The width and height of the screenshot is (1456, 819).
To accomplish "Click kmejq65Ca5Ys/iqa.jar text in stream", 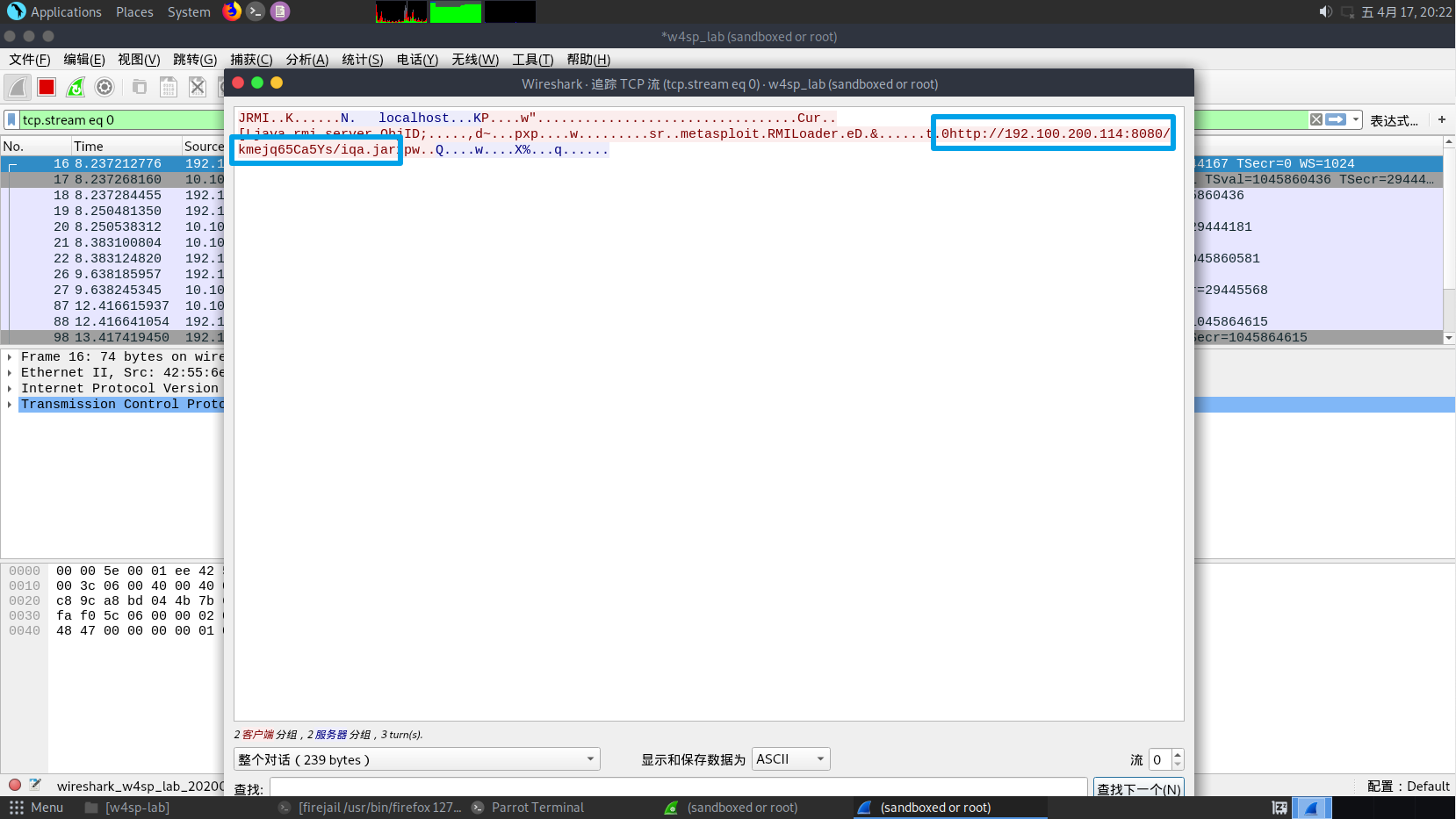I will pyautogui.click(x=317, y=149).
